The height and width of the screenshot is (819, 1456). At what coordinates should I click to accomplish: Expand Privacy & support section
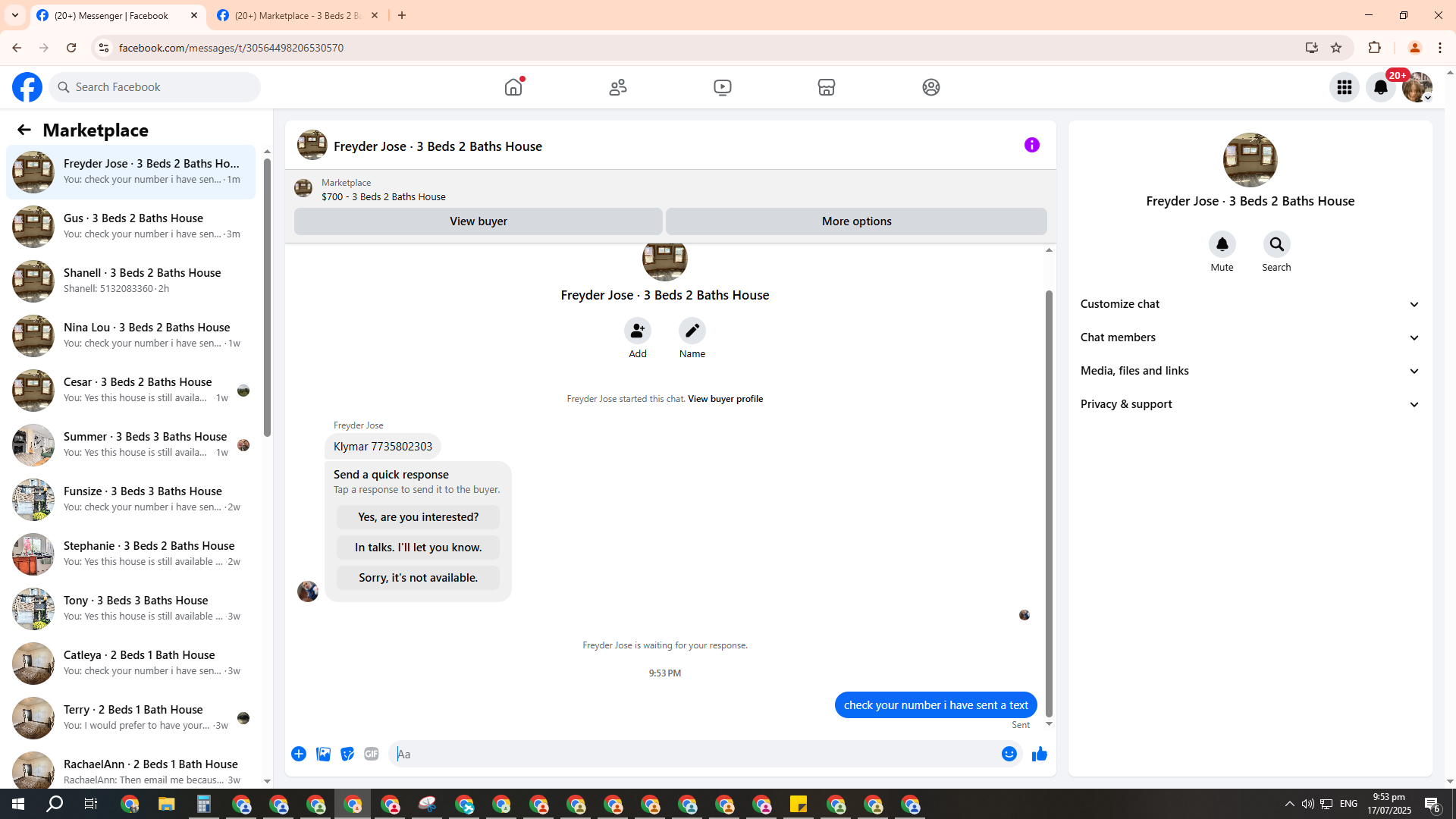pos(1250,404)
